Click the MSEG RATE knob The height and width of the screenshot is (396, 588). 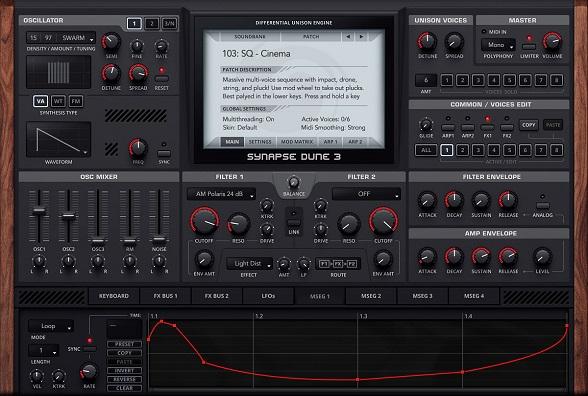(x=89, y=372)
